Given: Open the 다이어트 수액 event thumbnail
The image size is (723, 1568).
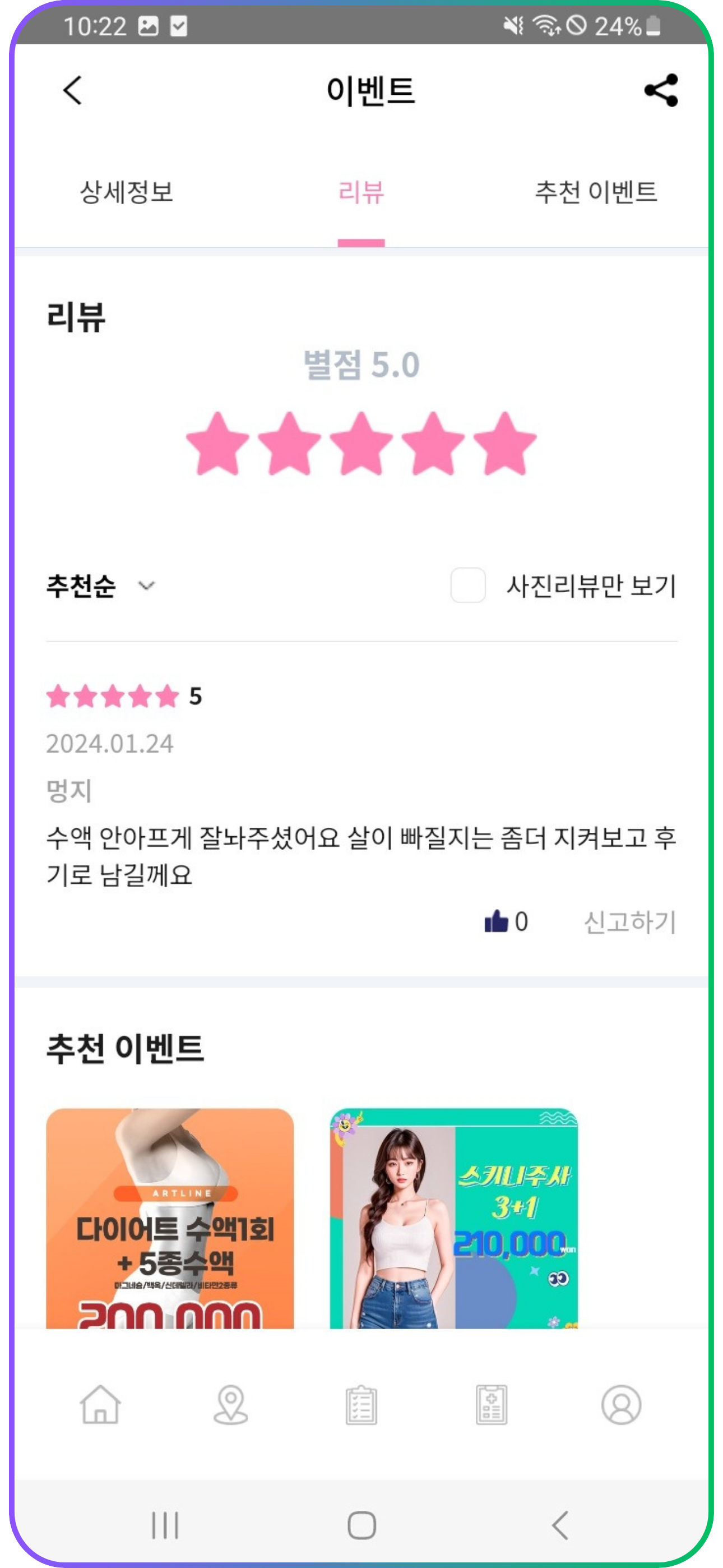Looking at the screenshot, I should 170,1218.
